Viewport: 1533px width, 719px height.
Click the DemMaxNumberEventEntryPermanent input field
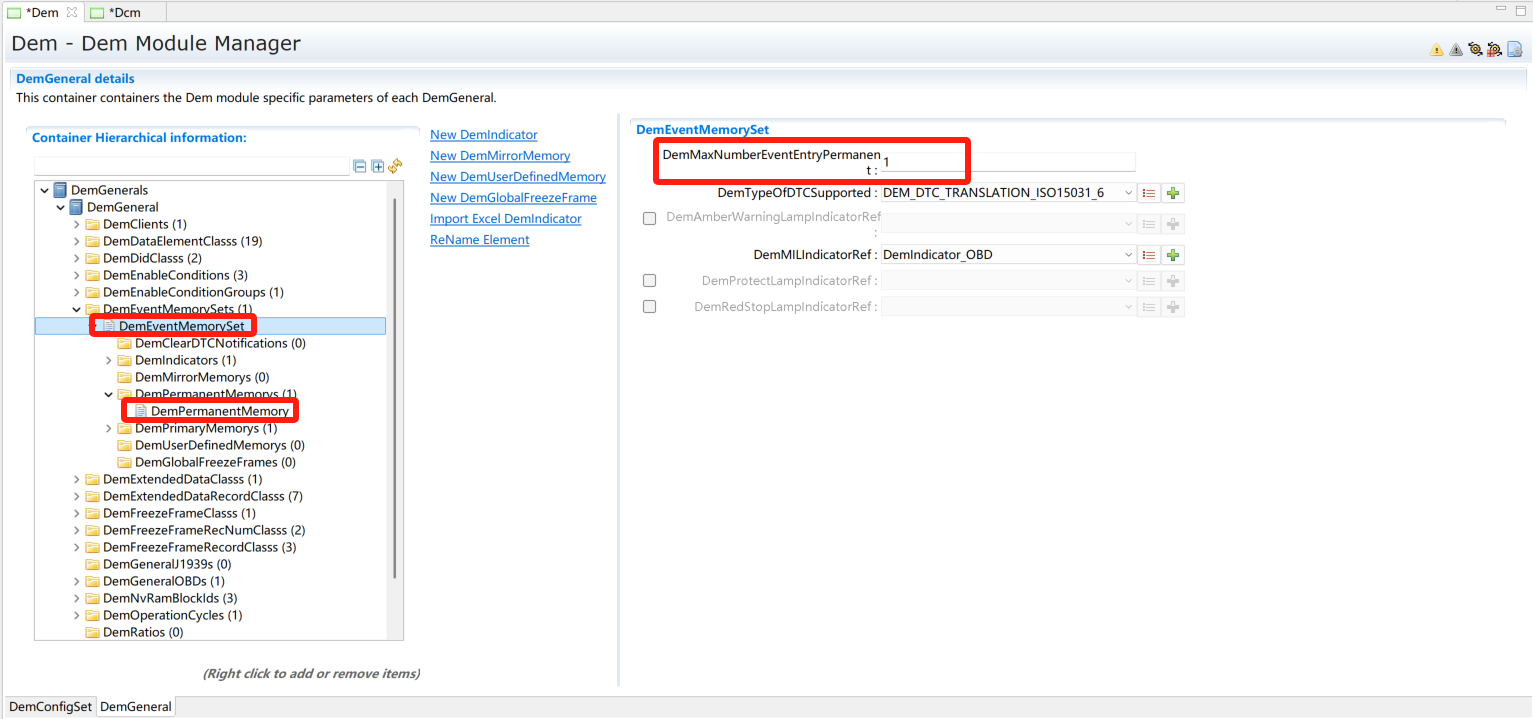(1007, 162)
